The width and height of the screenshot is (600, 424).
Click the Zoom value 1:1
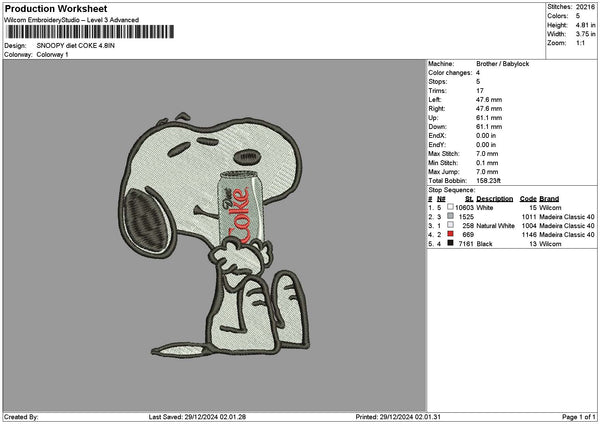[x=580, y=43]
